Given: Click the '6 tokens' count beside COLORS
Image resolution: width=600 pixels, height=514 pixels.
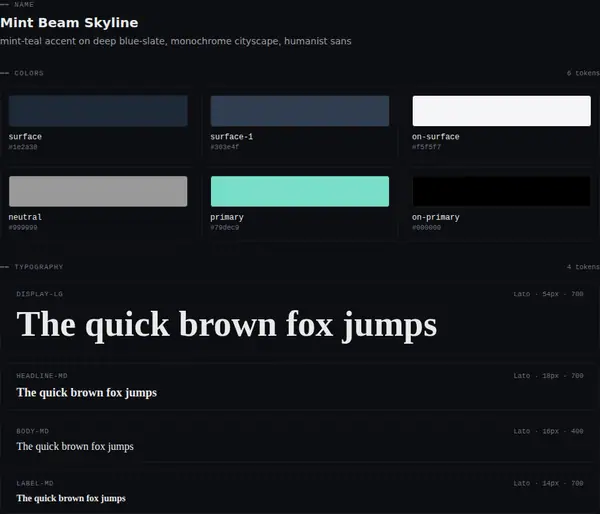Looking at the screenshot, I should 583,73.
